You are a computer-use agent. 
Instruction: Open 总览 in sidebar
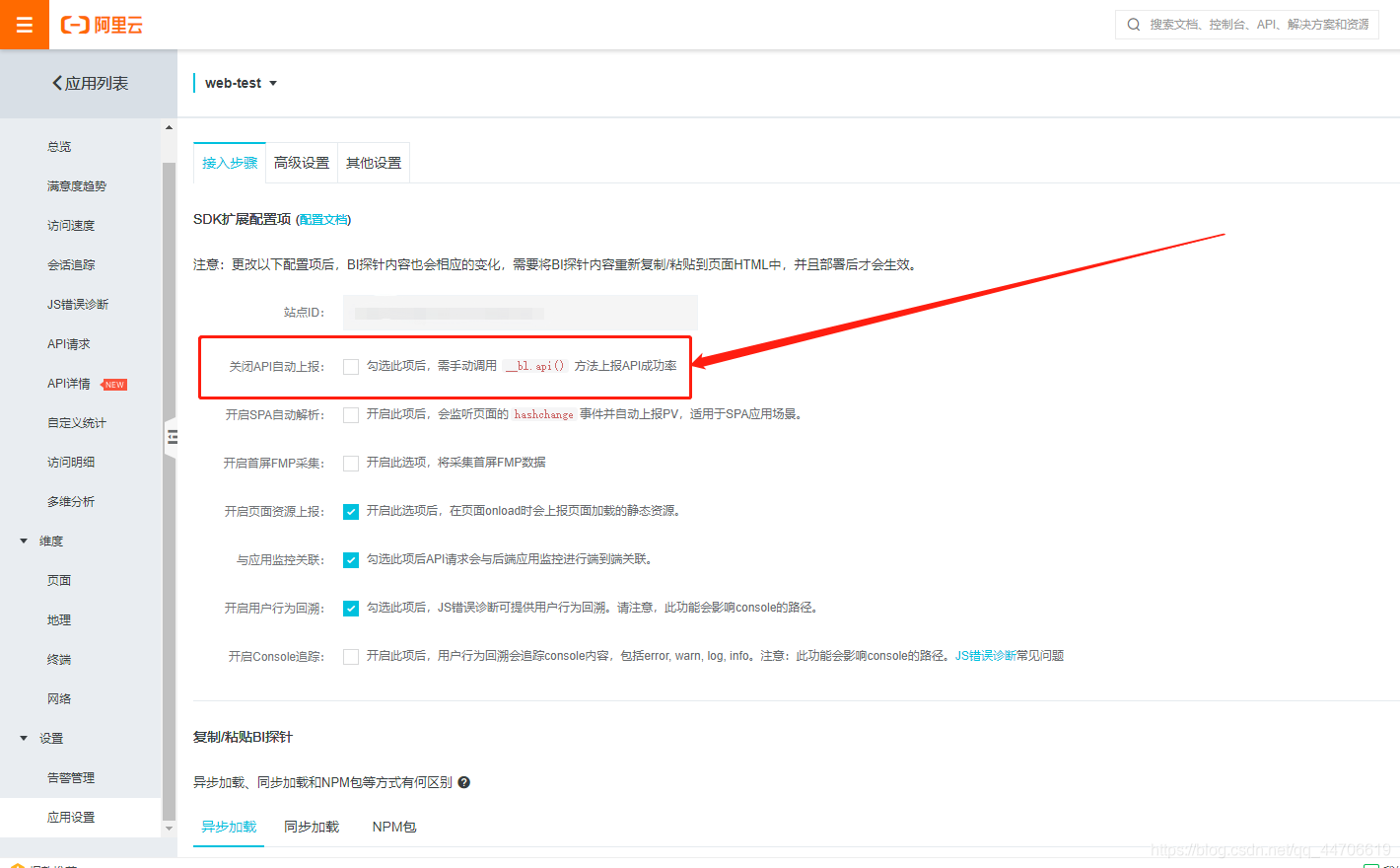pyautogui.click(x=59, y=147)
